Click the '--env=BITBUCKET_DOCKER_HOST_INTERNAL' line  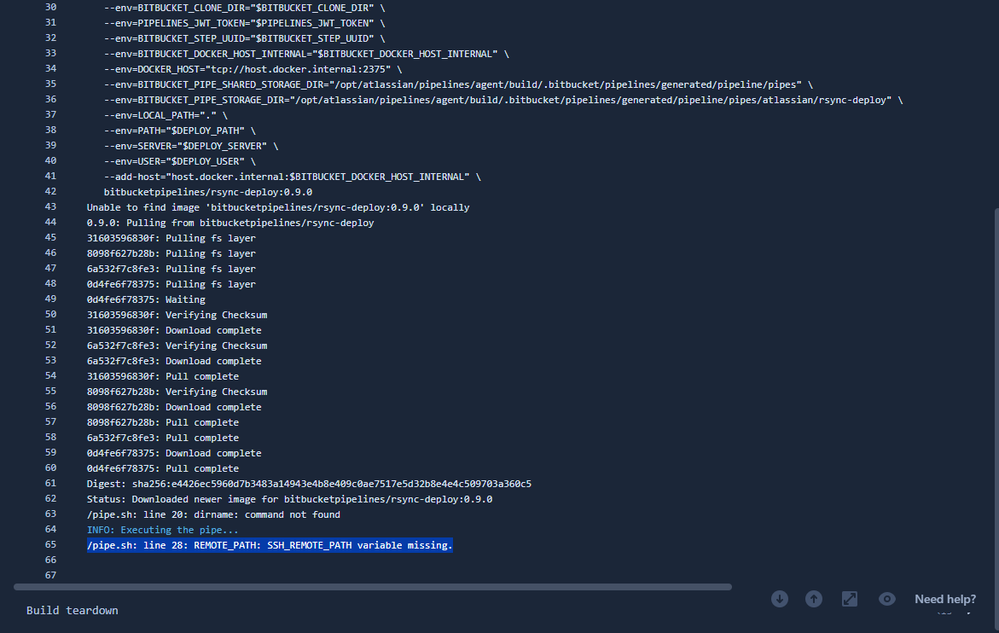tap(306, 54)
